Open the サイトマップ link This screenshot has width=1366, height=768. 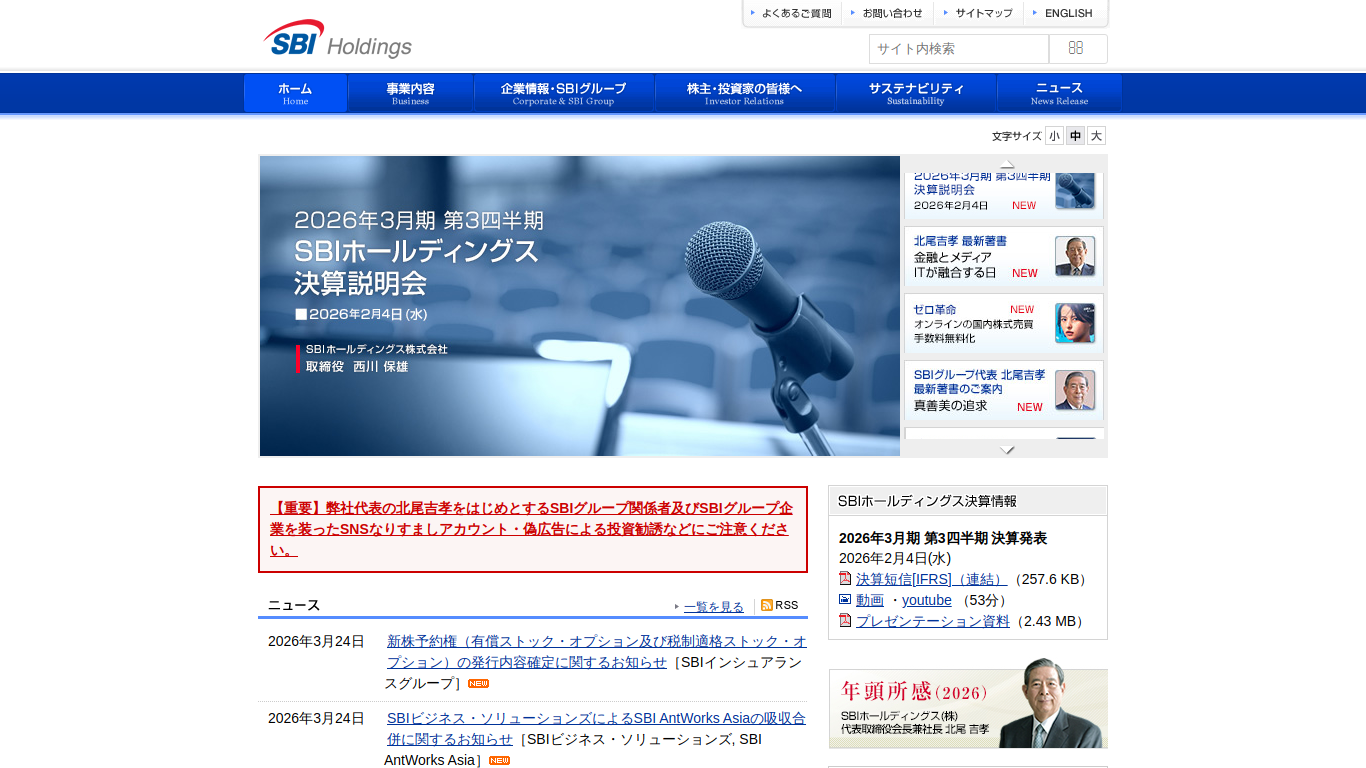pyautogui.click(x=978, y=13)
